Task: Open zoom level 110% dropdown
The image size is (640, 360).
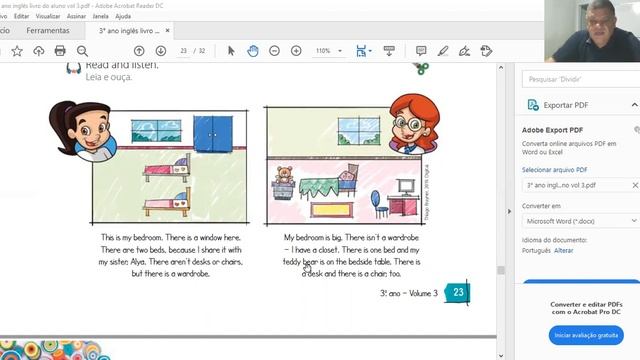Action: (x=340, y=51)
